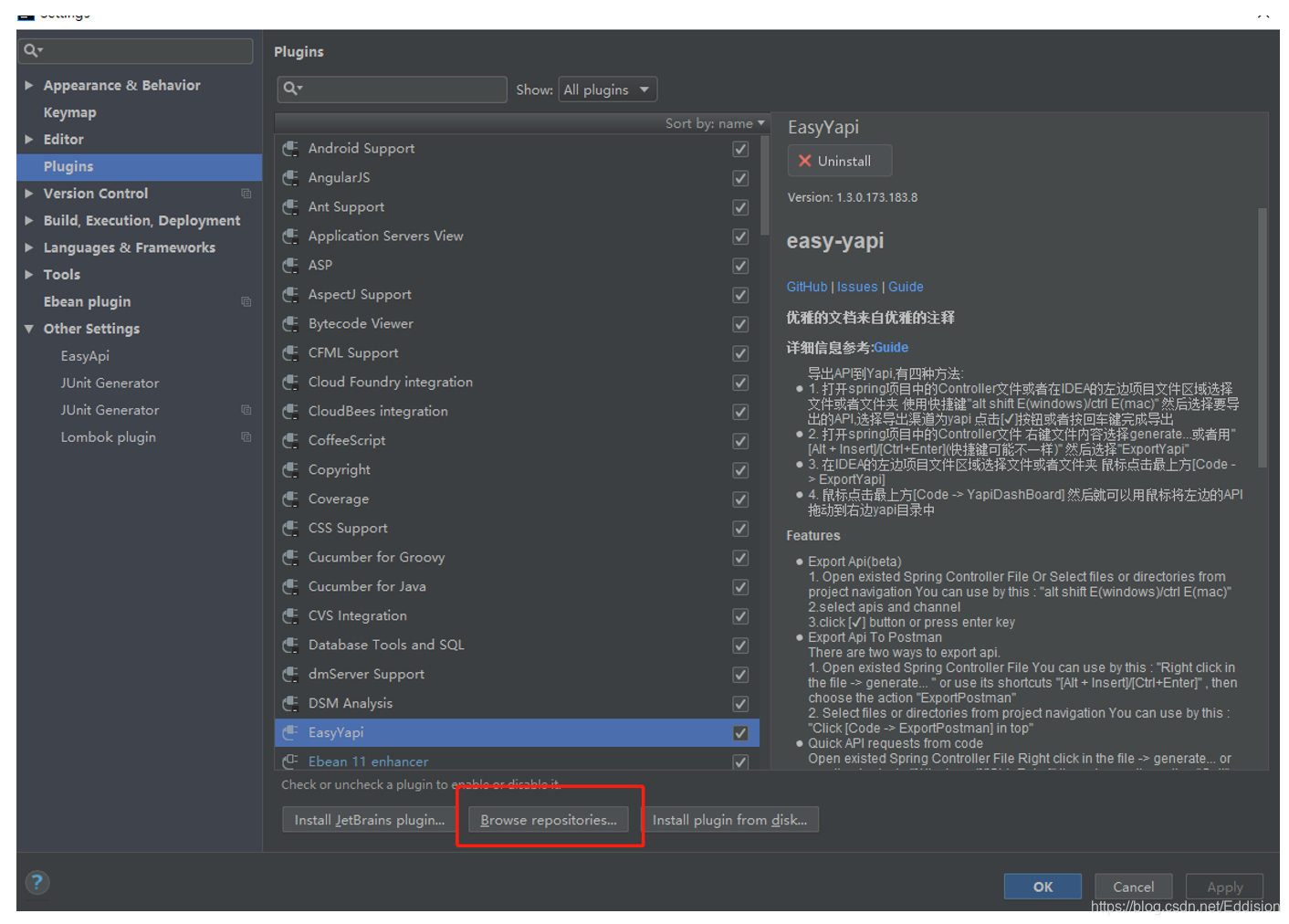1289x924 pixels.
Task: Expand the Tools settings arrow
Action: pyautogui.click(x=29, y=274)
